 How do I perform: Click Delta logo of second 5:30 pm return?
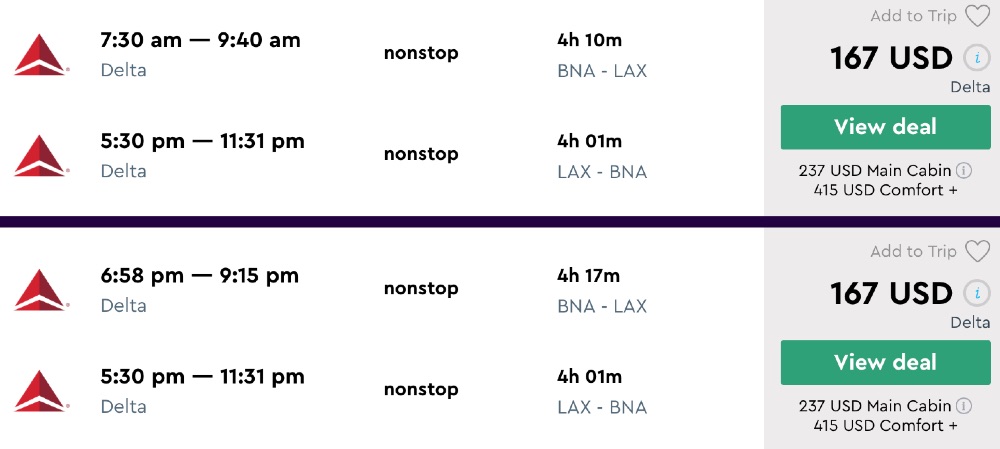[40, 390]
